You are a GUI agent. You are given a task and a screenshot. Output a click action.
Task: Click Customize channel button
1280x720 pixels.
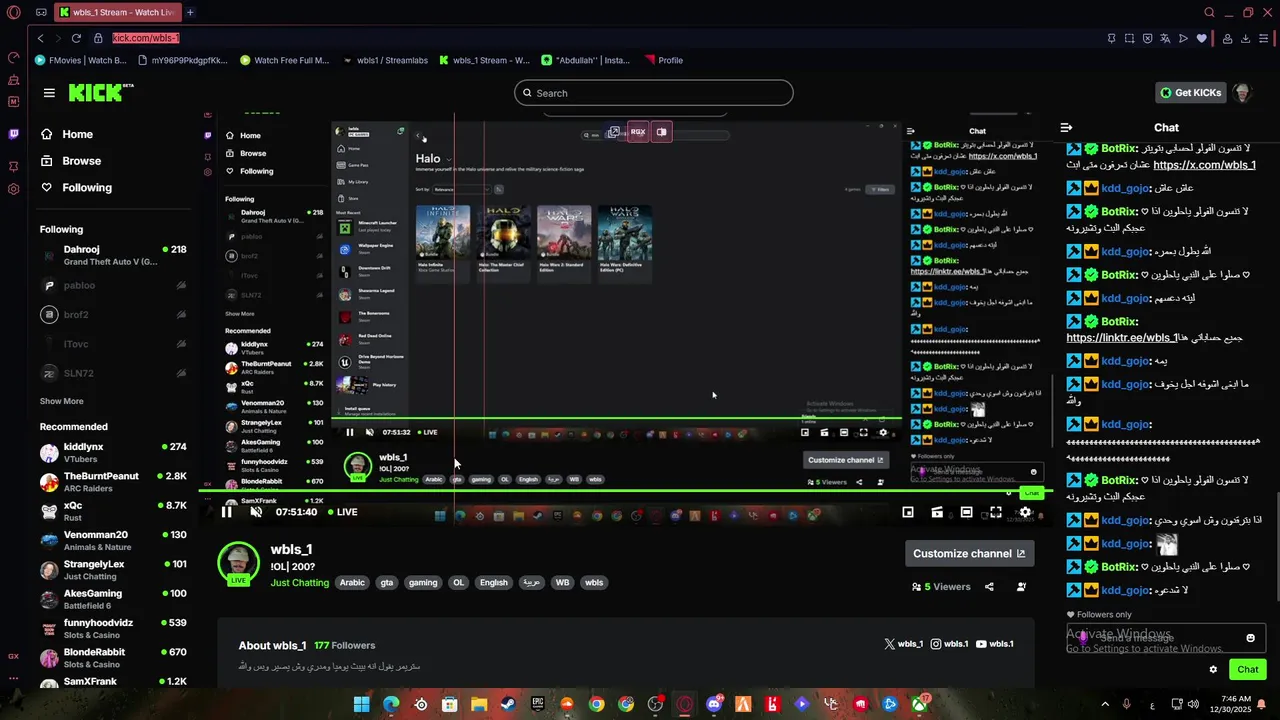pos(969,554)
